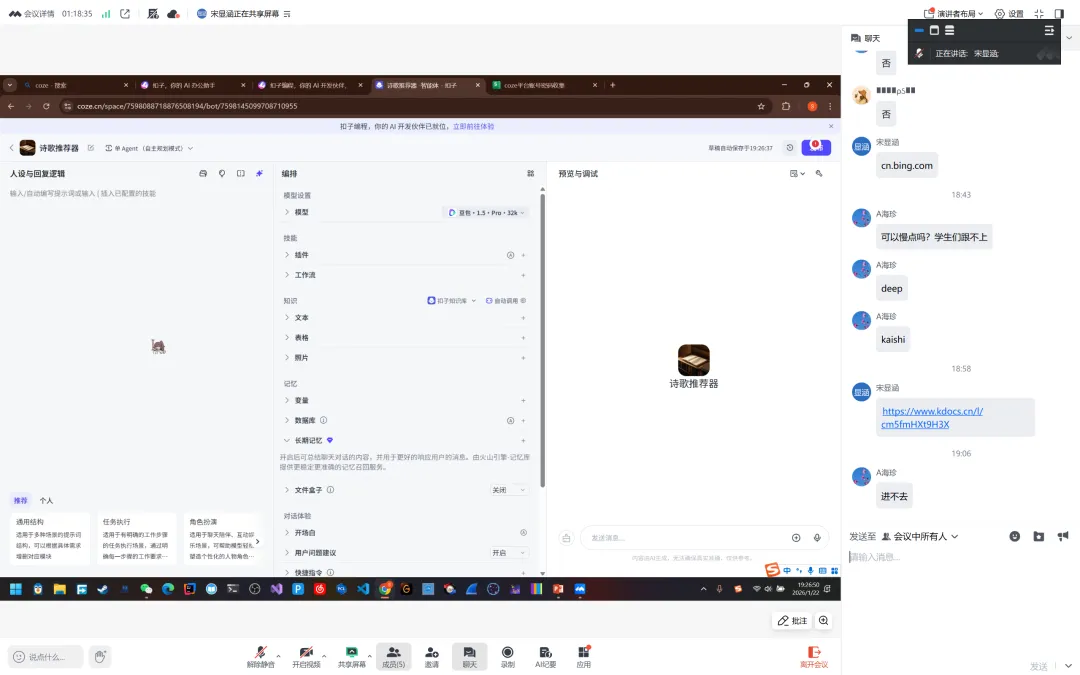Open the 豆包 1.5 Pro 32k model dropdown
Viewport: 1080px width, 675px height.
[x=486, y=213]
